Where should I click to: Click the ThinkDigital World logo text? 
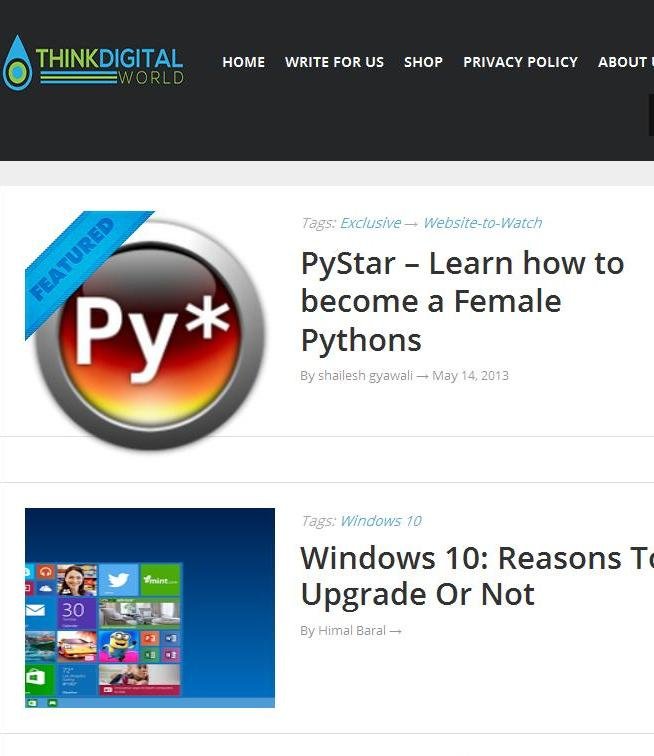[x=109, y=65]
